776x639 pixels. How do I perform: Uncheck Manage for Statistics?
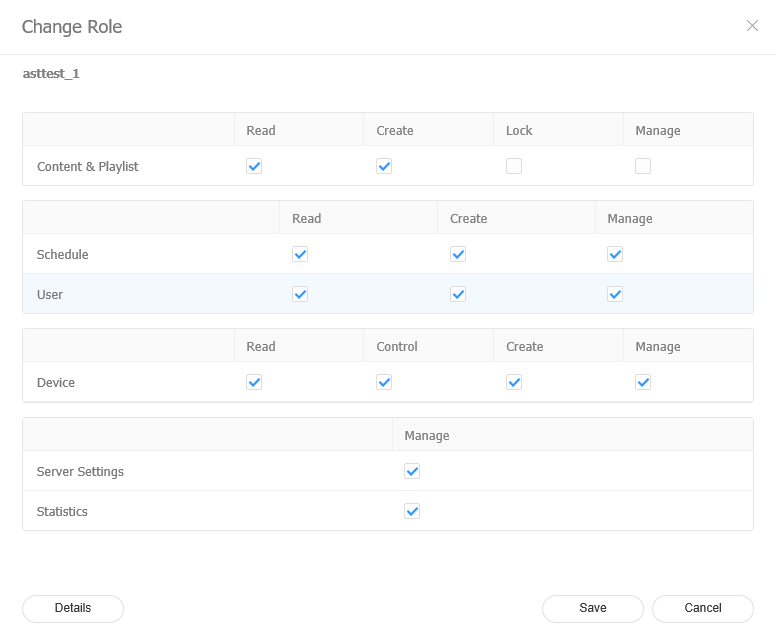click(x=412, y=512)
